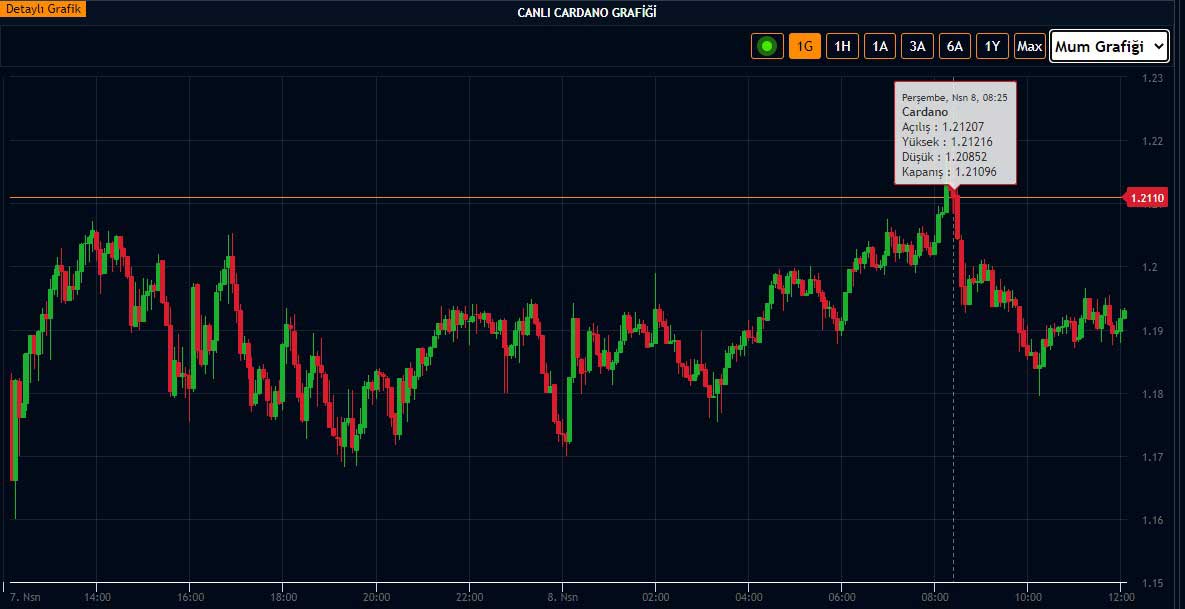
Task: Select the Kapanış : 1.21096 tooltip value
Action: 948,172
